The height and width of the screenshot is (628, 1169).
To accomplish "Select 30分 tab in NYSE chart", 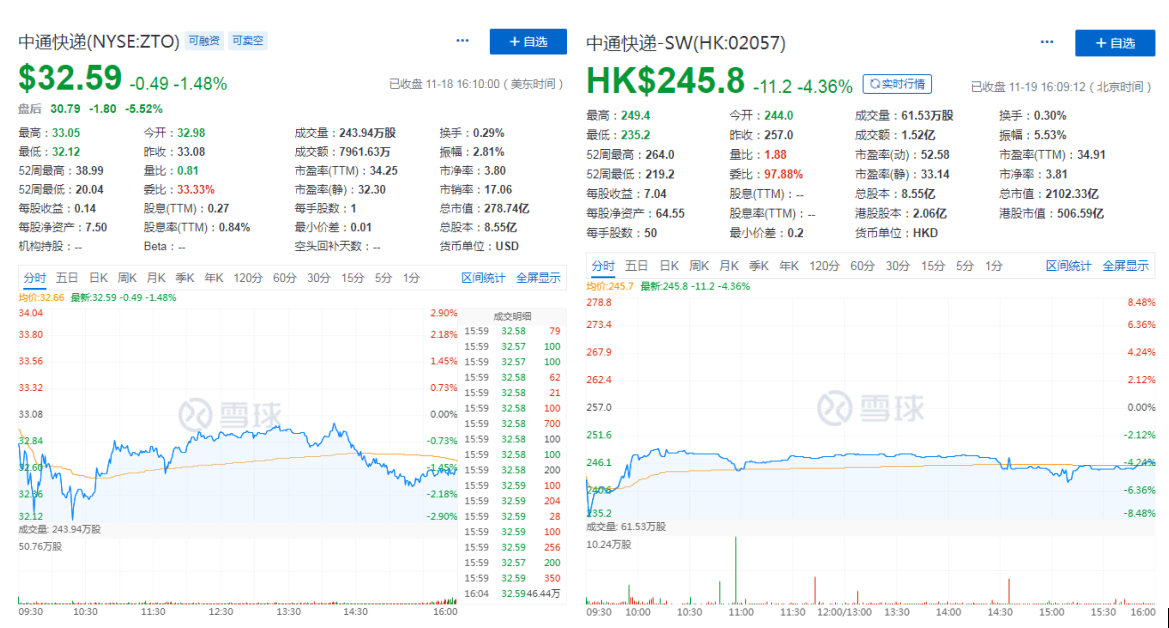I will (x=318, y=277).
